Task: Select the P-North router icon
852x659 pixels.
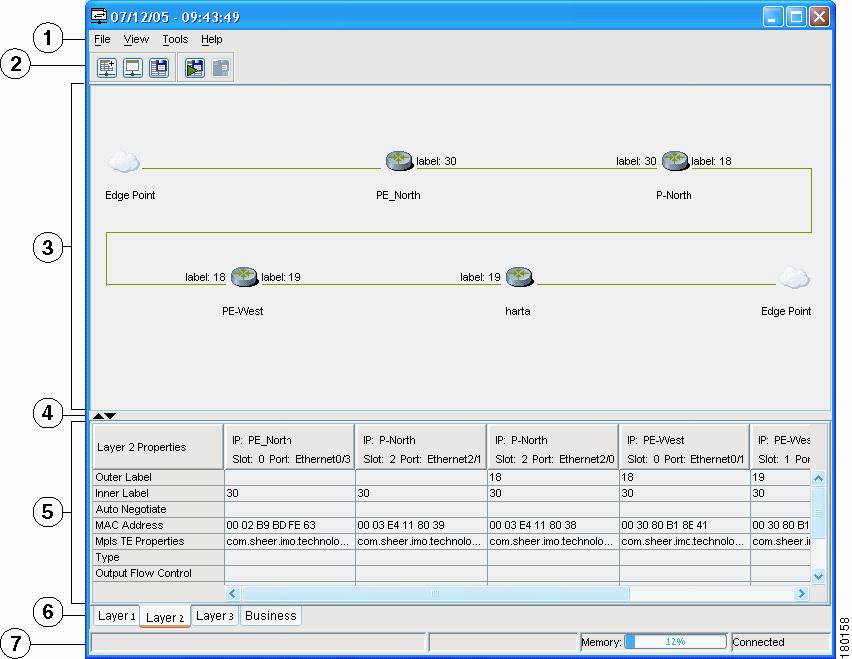Action: tap(675, 161)
